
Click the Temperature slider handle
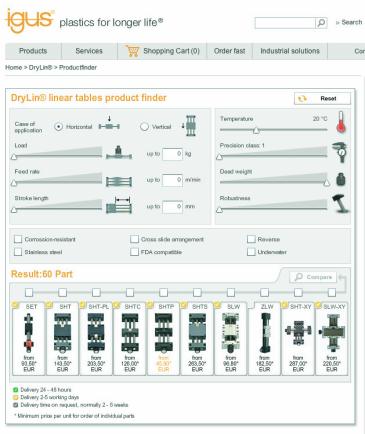point(256,130)
